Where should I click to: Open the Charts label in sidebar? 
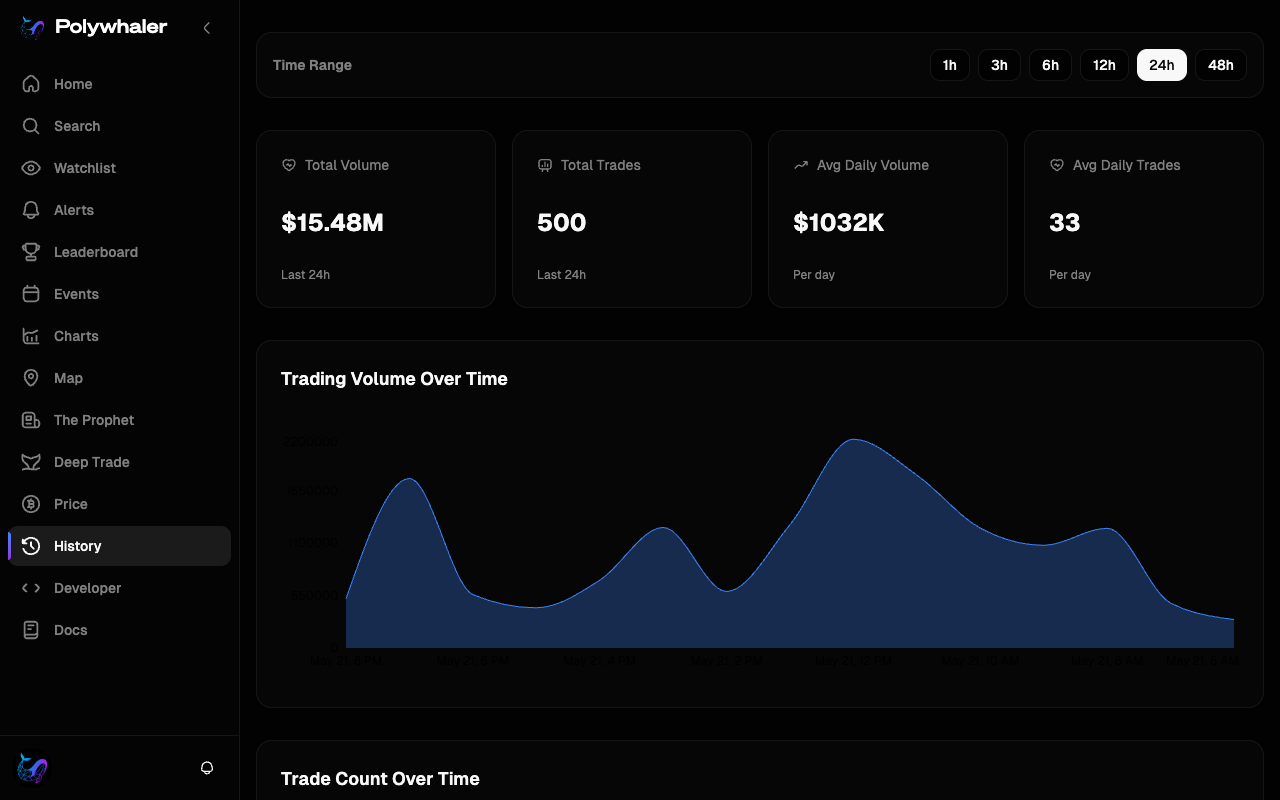(76, 336)
